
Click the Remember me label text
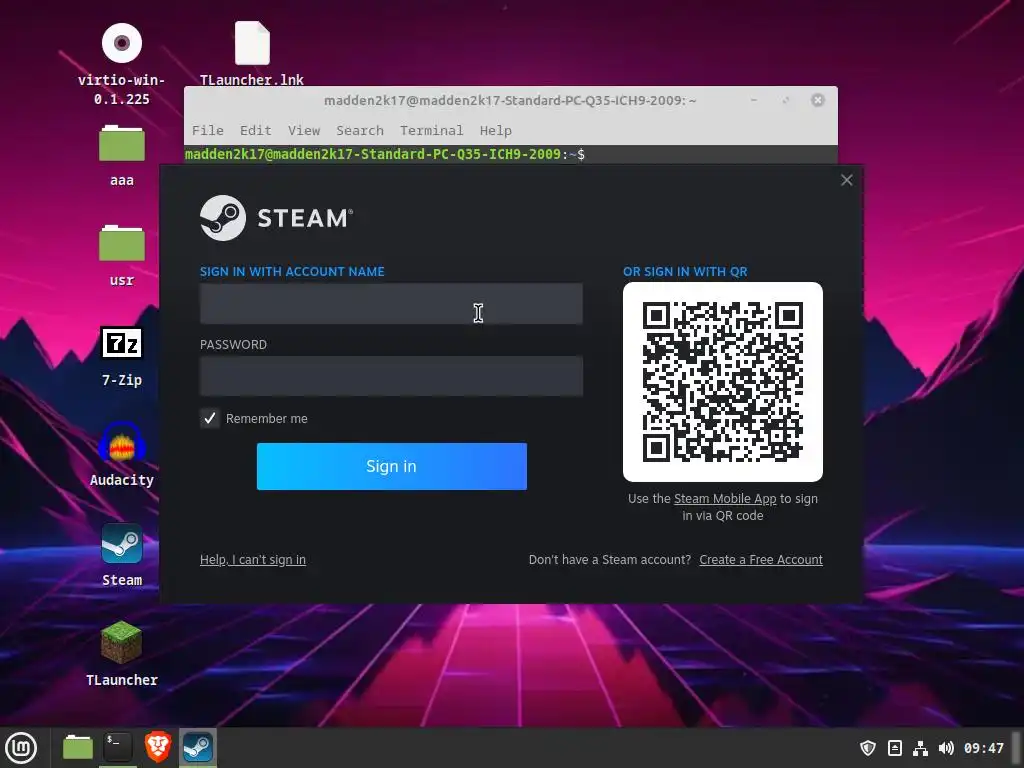(x=266, y=419)
